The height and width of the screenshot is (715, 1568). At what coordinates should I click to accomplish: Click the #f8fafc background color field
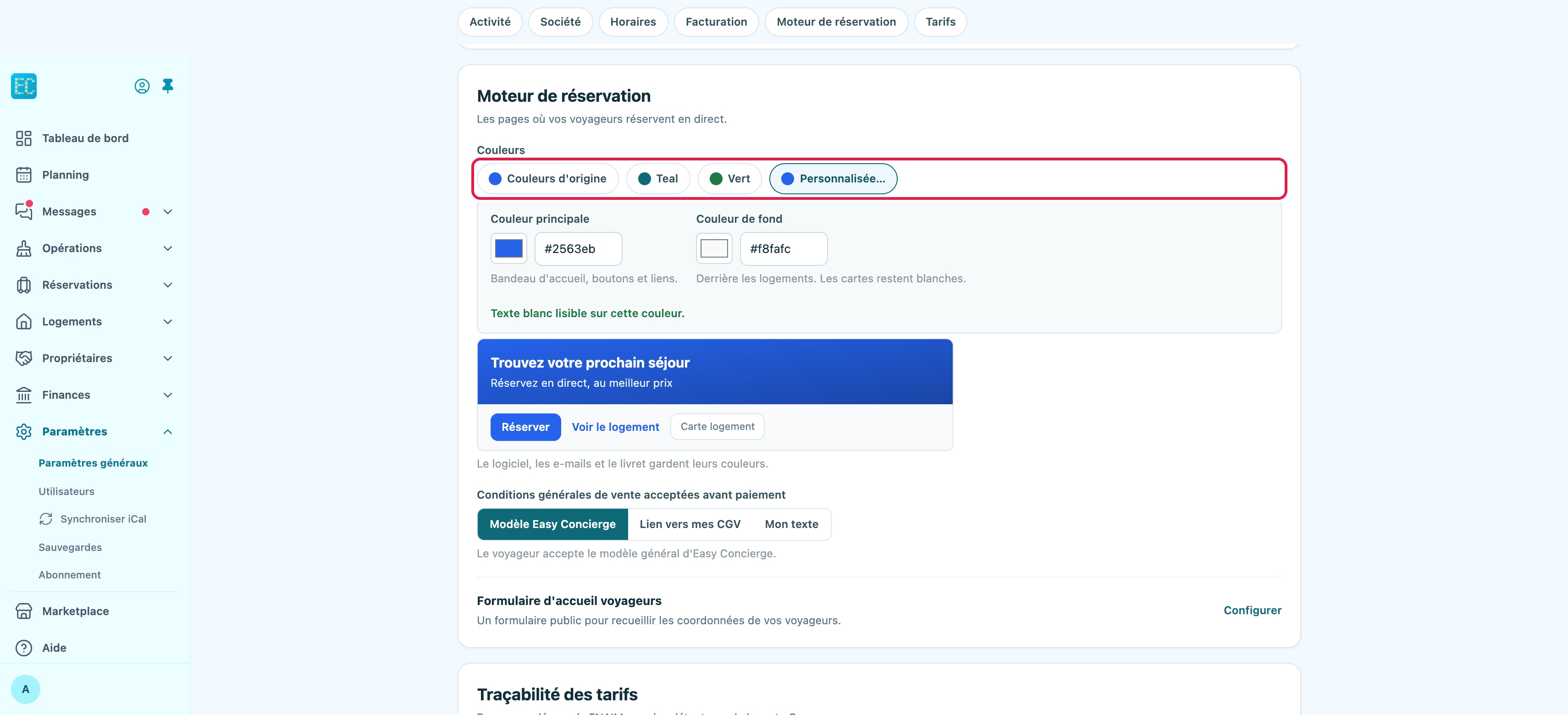[784, 248]
